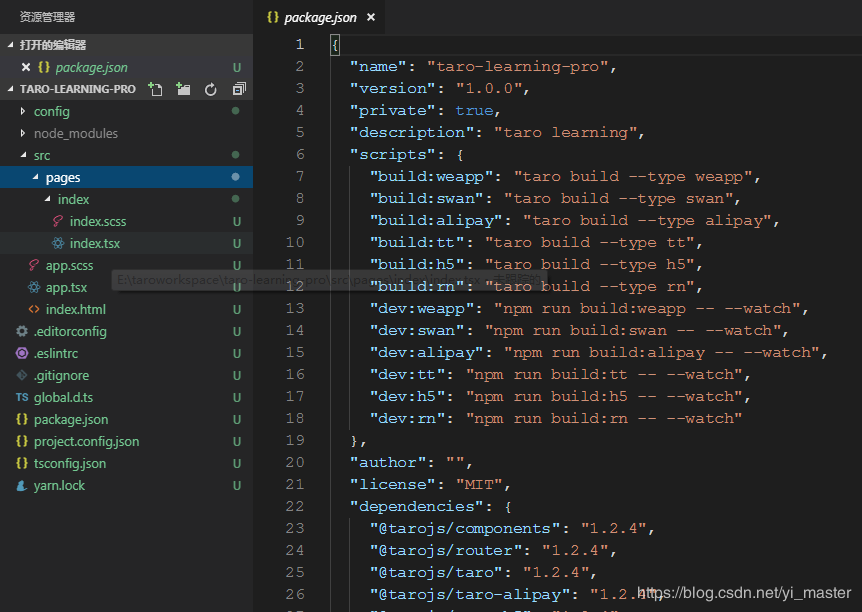Collapse all folders in explorer
Viewport: 862px width, 612px height.
tap(238, 89)
